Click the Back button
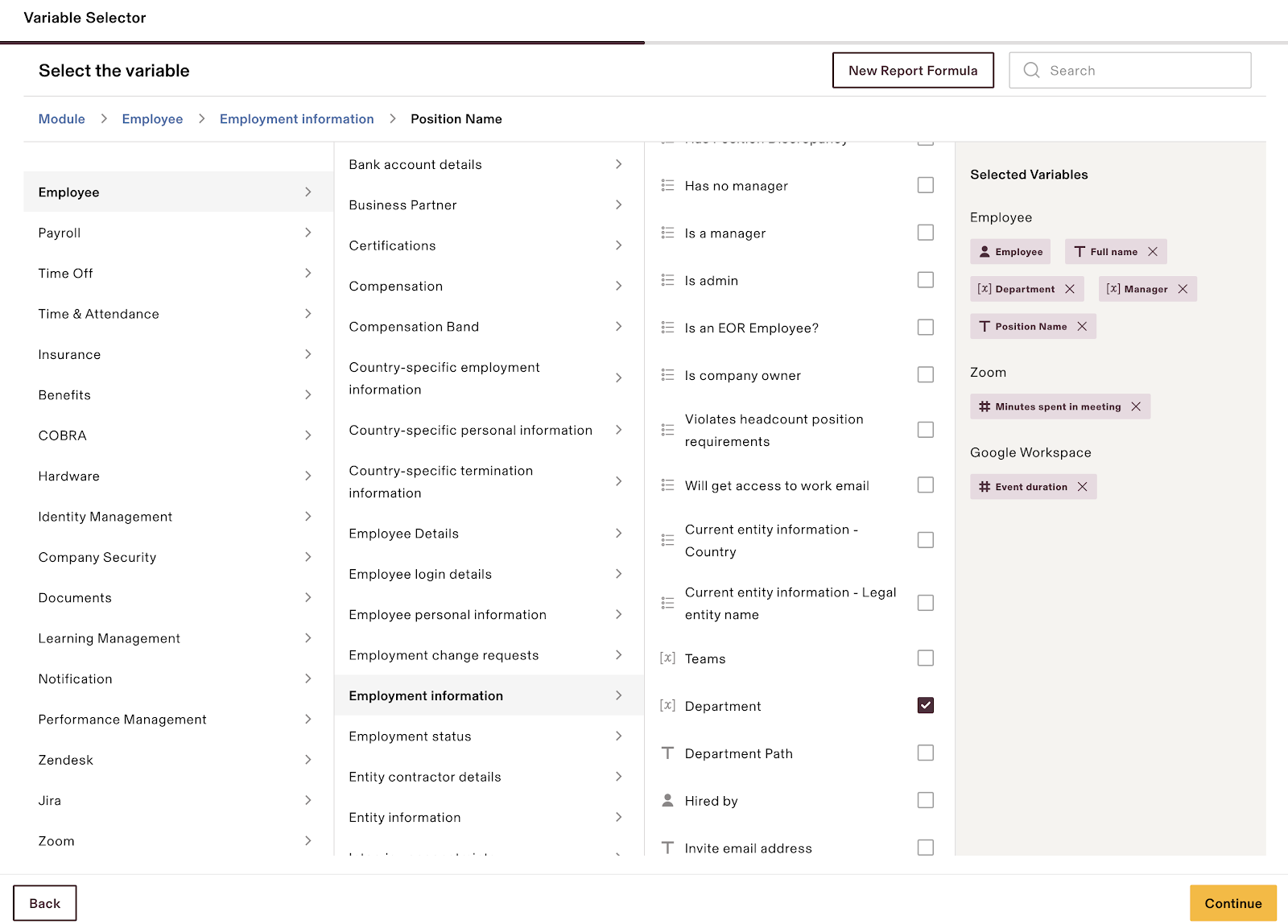 45,903
